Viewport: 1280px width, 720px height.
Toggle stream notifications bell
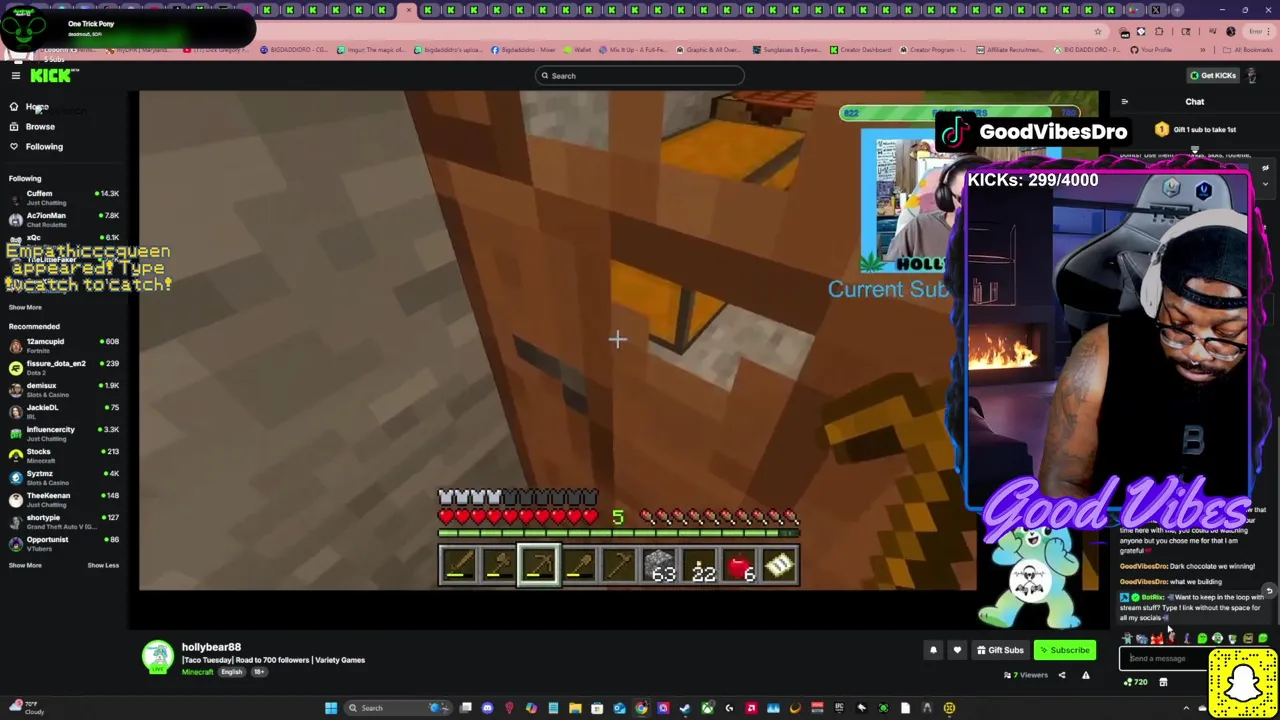(933, 650)
